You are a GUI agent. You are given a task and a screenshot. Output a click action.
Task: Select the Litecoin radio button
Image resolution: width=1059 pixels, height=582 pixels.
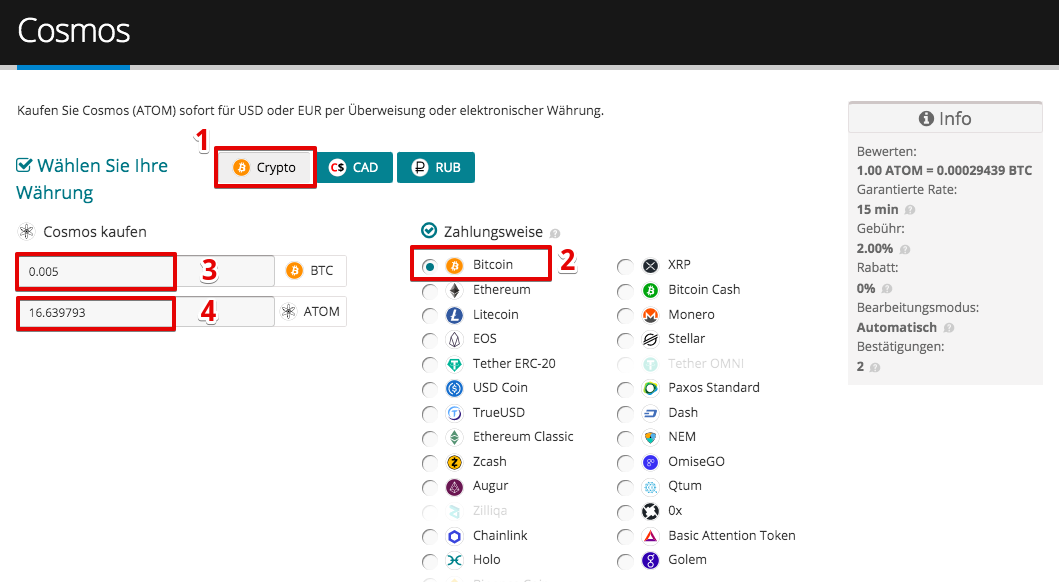[x=429, y=316]
